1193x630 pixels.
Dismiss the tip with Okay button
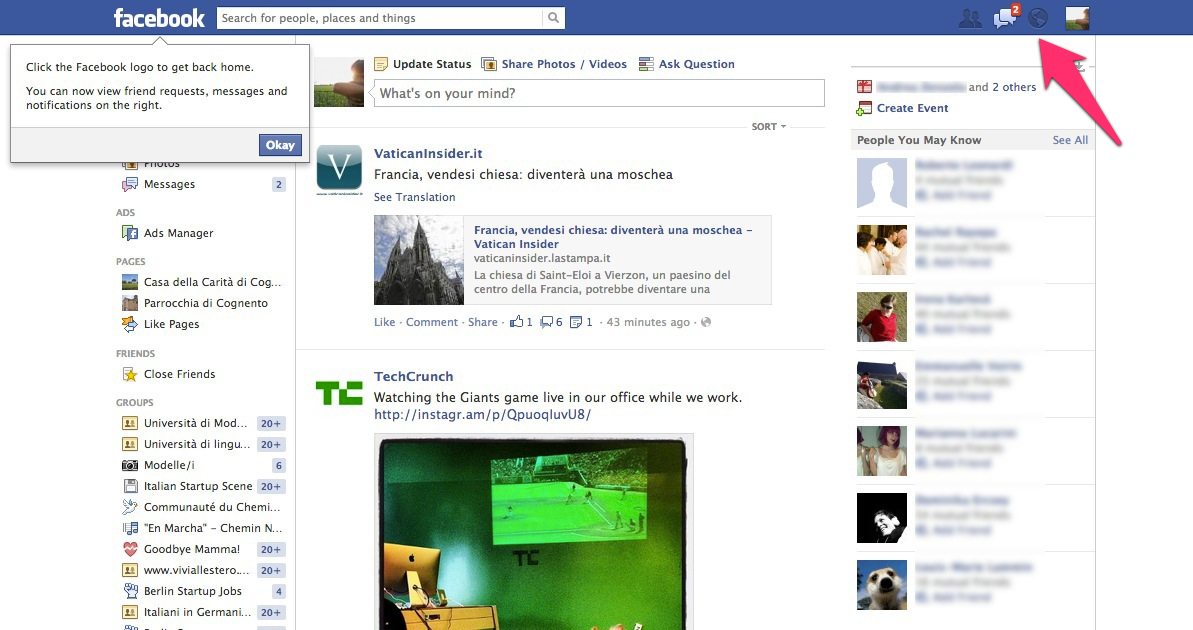[x=280, y=145]
